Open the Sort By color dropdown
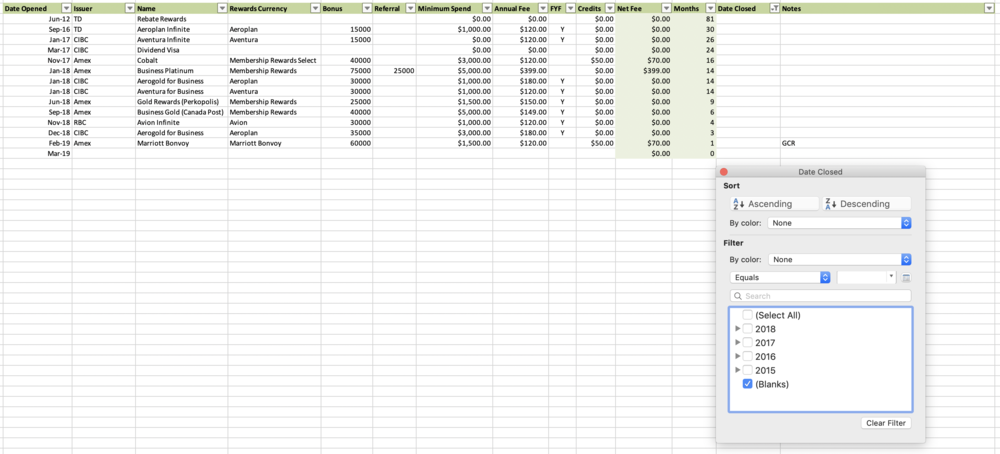This screenshot has width=1000, height=454. [839, 223]
